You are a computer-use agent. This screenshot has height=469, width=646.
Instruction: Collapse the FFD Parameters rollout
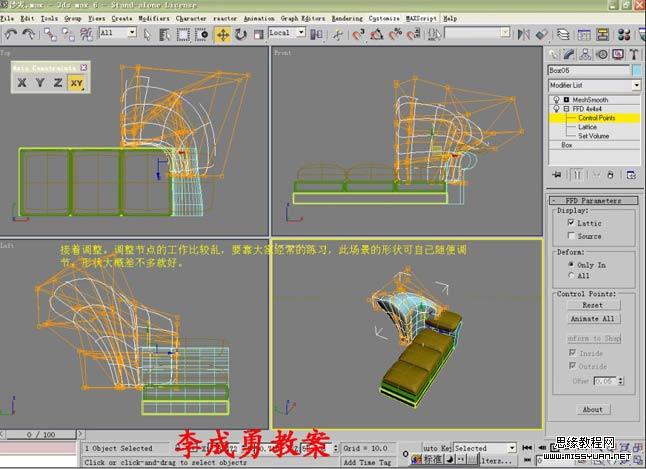click(x=594, y=201)
